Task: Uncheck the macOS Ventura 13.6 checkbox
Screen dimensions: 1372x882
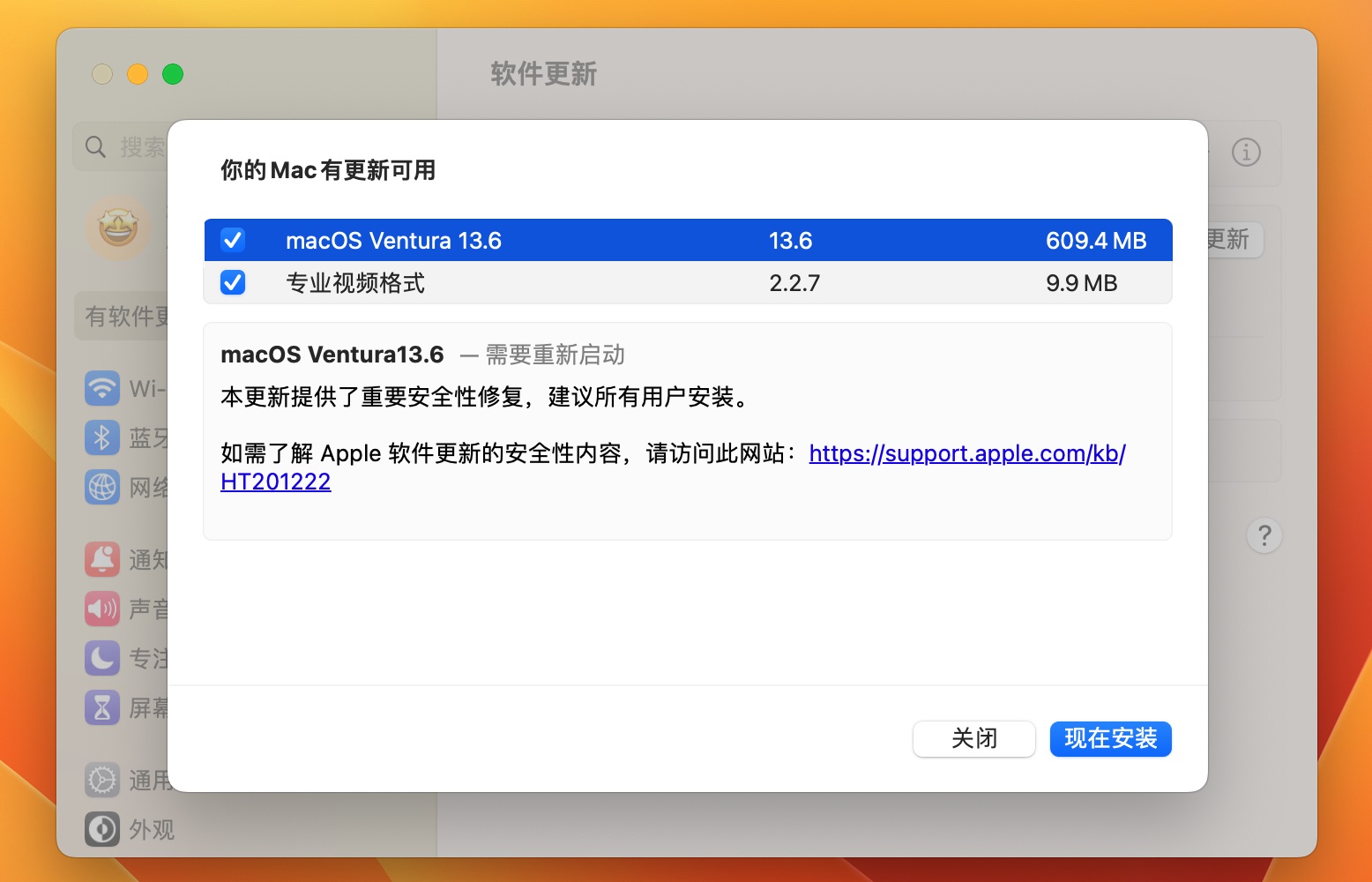Action: (233, 240)
